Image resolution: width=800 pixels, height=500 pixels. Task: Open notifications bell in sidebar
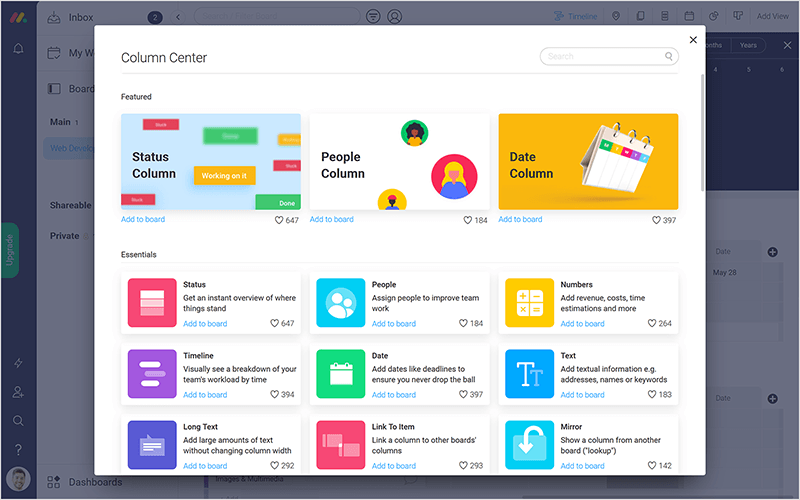tap(18, 48)
